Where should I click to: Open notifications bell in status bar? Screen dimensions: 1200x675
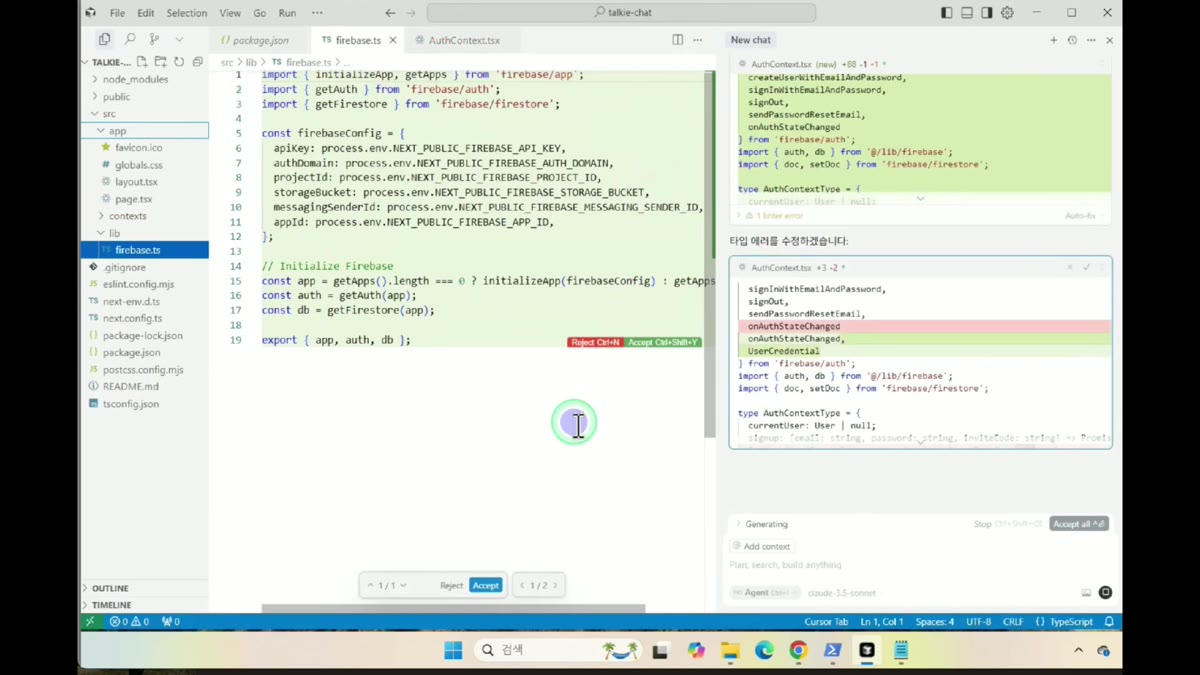coord(1109,621)
